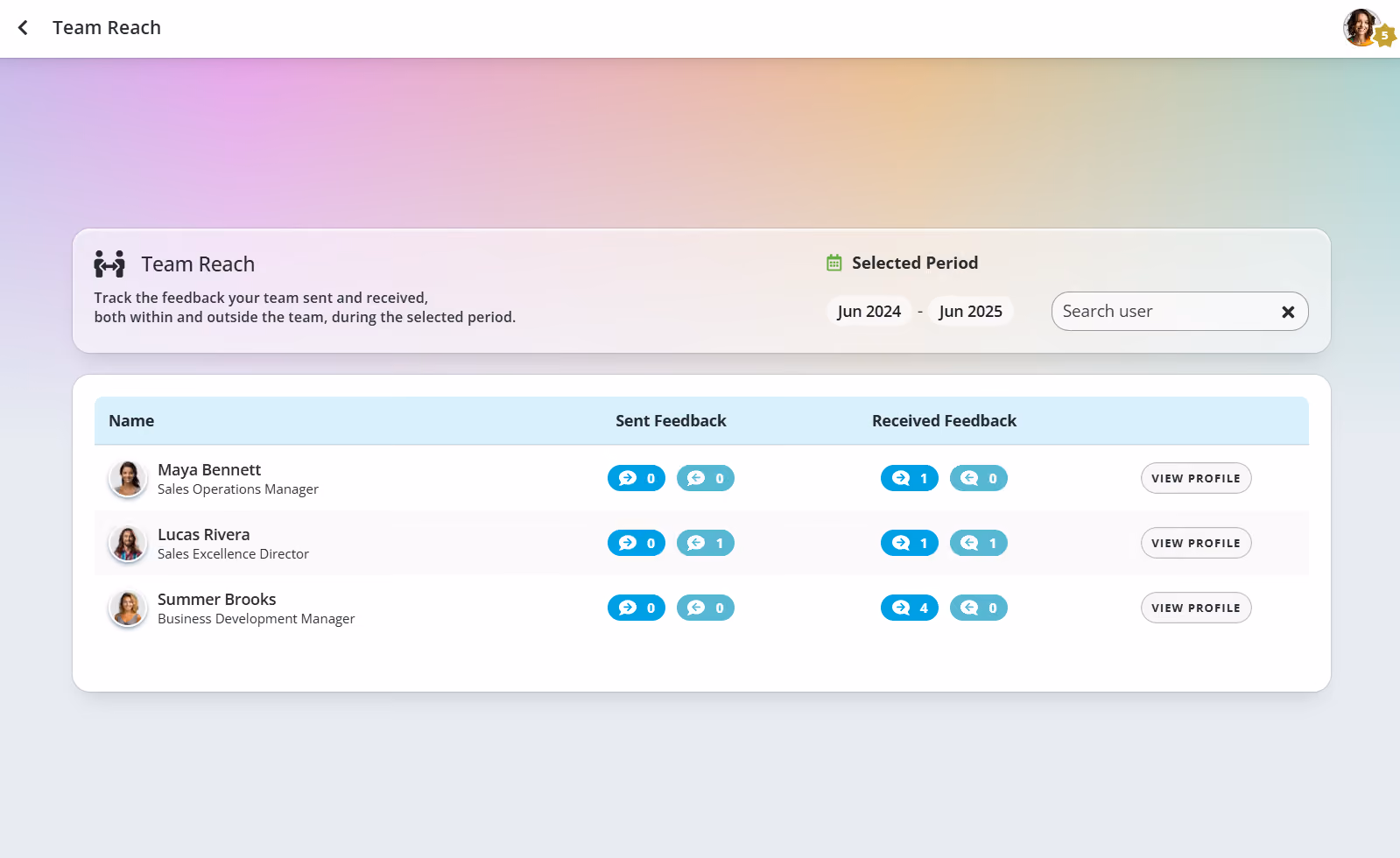This screenshot has width=1400, height=858.
Task: Click Maya Bennett's received badge showing 1
Action: [910, 478]
